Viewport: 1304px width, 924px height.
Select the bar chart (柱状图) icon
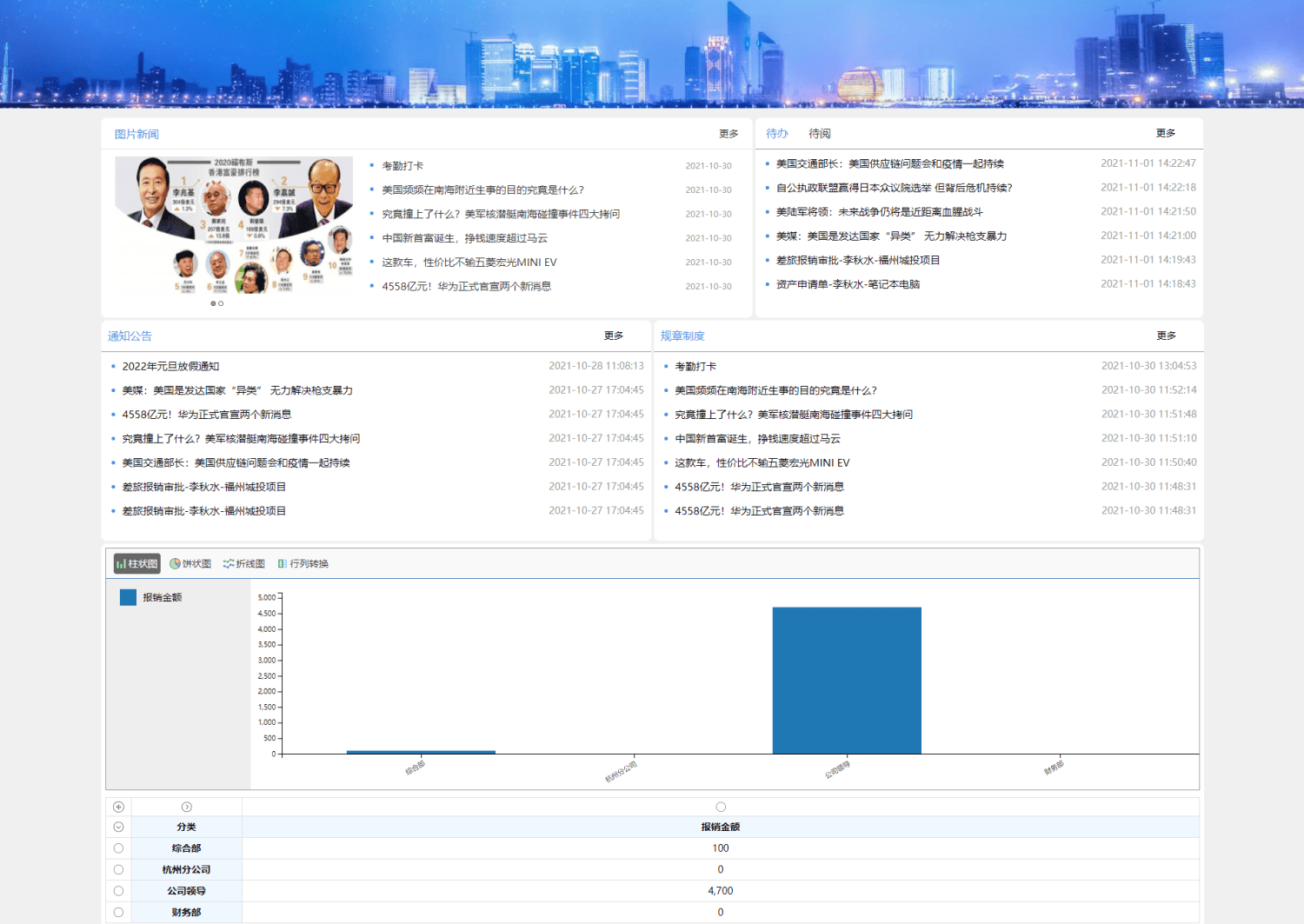coord(135,563)
